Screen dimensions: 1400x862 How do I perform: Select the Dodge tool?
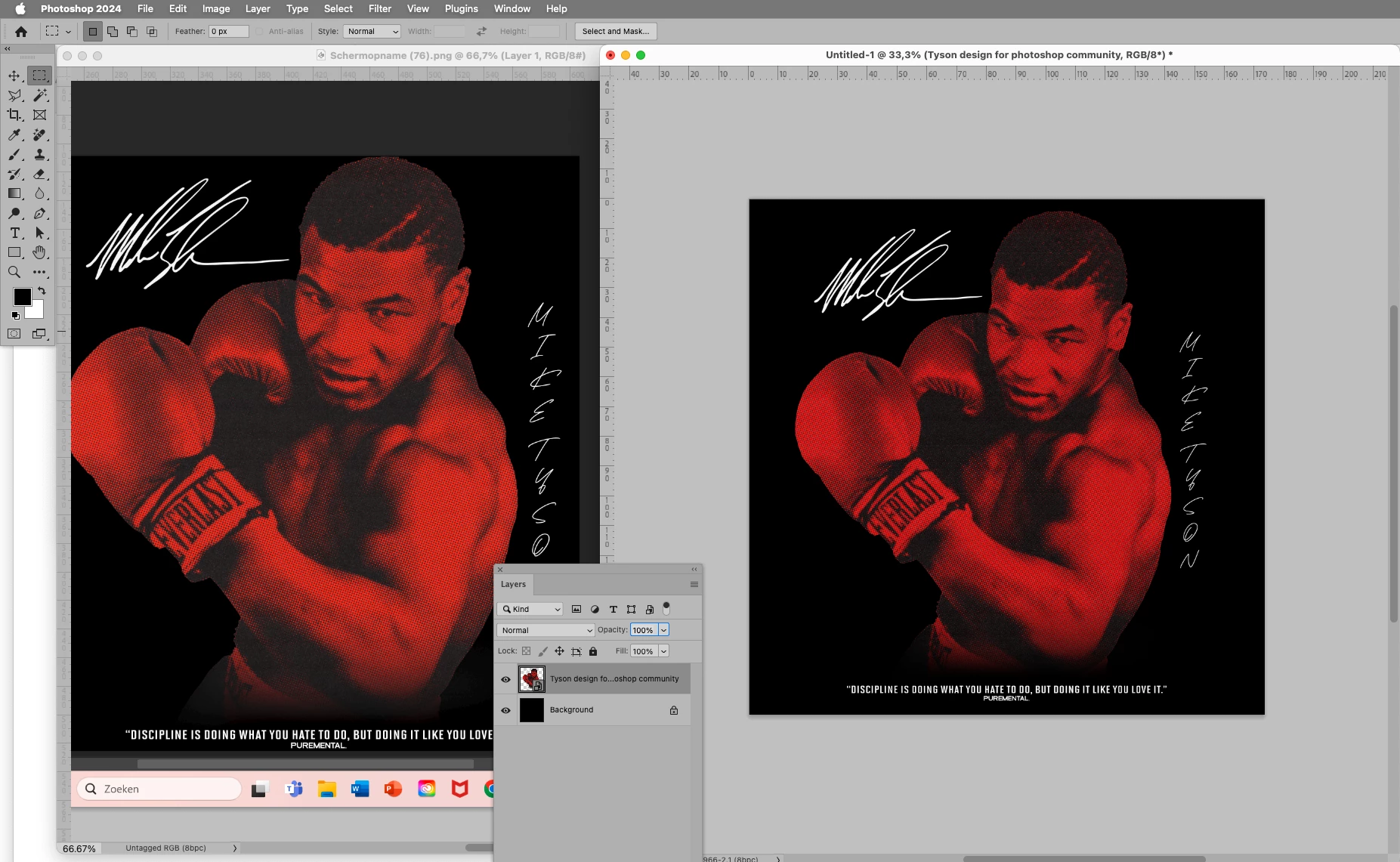pos(14,213)
